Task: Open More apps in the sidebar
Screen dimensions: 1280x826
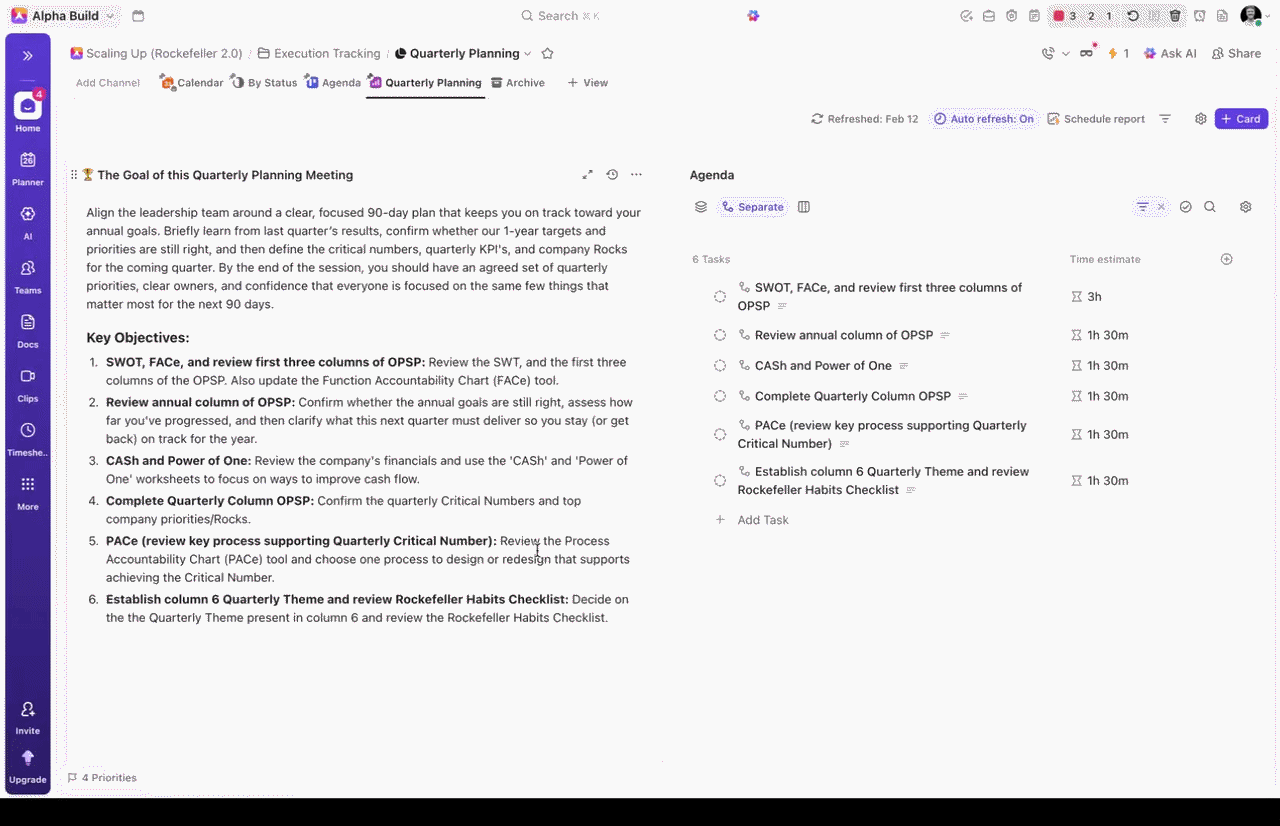Action: (28, 491)
